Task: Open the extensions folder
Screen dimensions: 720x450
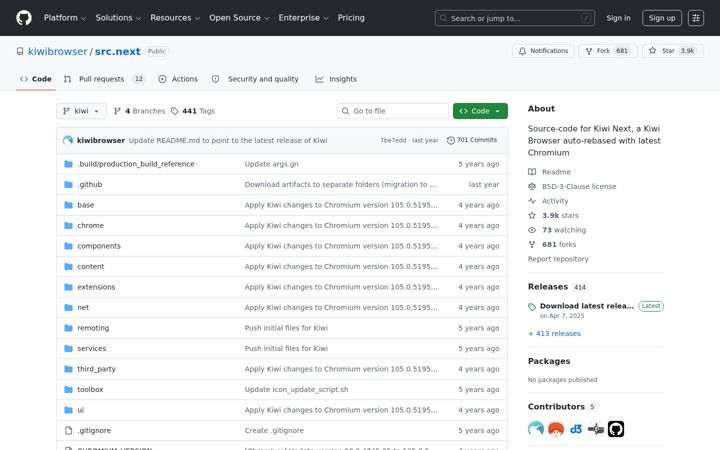Action: [96, 287]
